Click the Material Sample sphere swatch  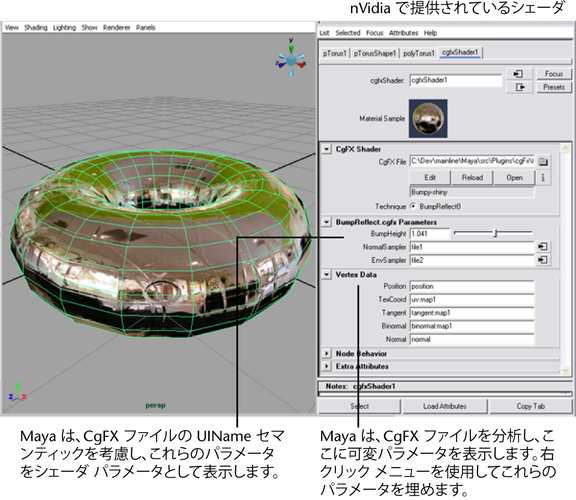[428, 118]
